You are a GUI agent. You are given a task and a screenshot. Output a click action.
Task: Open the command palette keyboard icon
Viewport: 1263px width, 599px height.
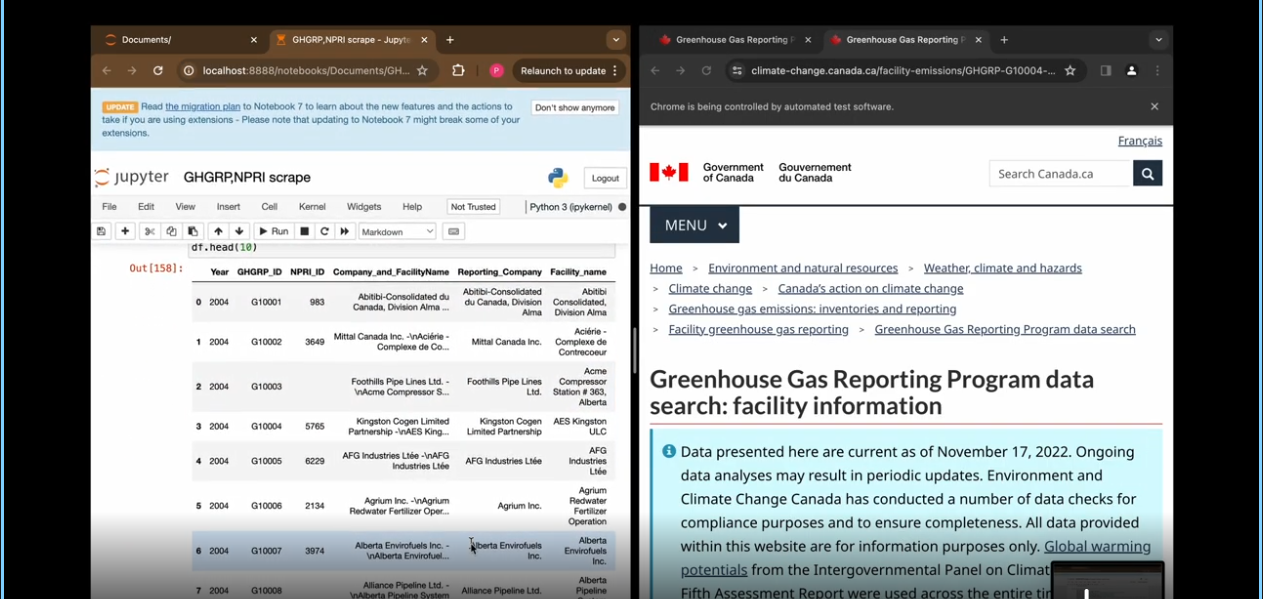pos(453,231)
